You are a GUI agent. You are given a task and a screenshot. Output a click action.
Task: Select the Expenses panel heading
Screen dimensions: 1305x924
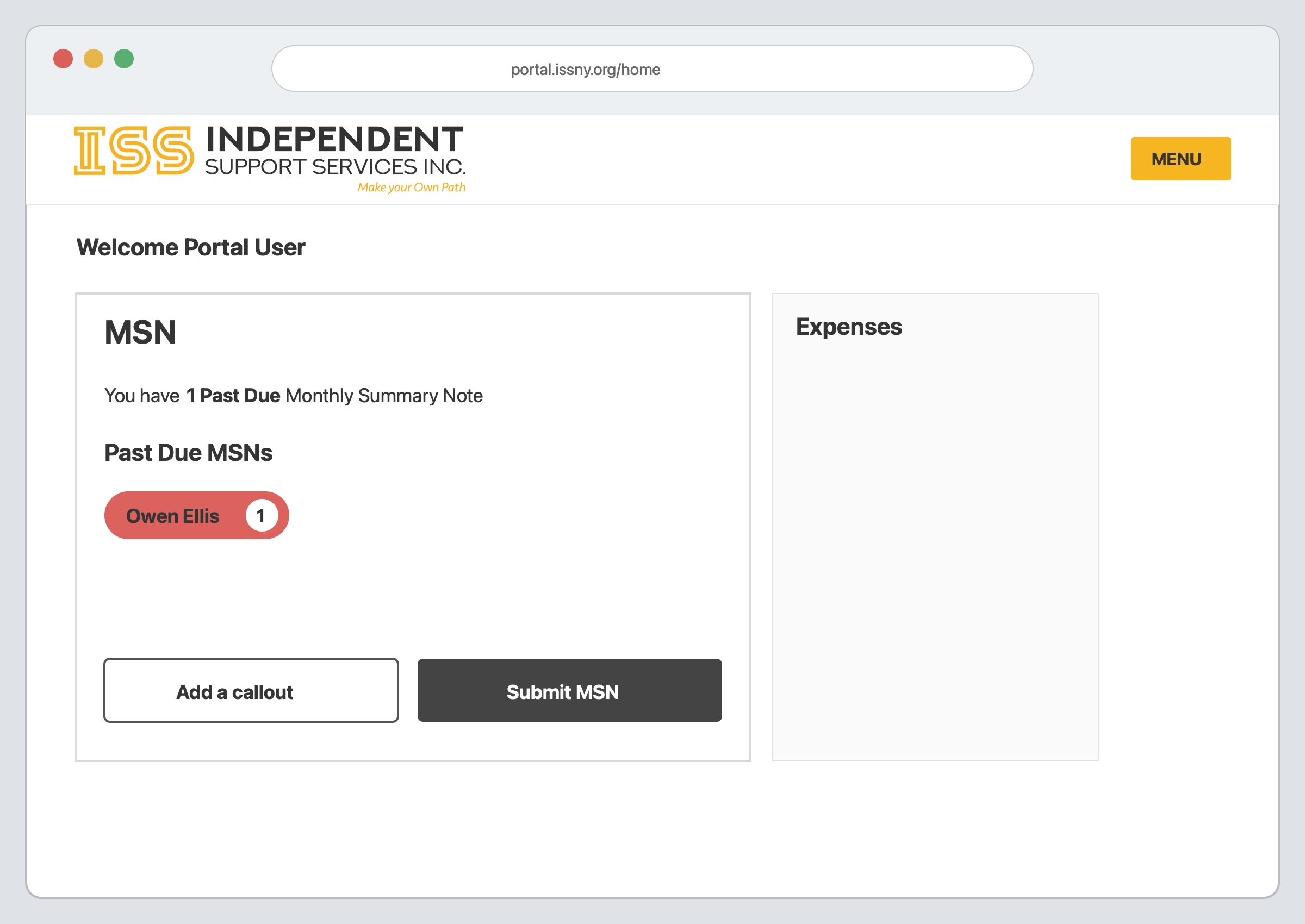tap(849, 327)
